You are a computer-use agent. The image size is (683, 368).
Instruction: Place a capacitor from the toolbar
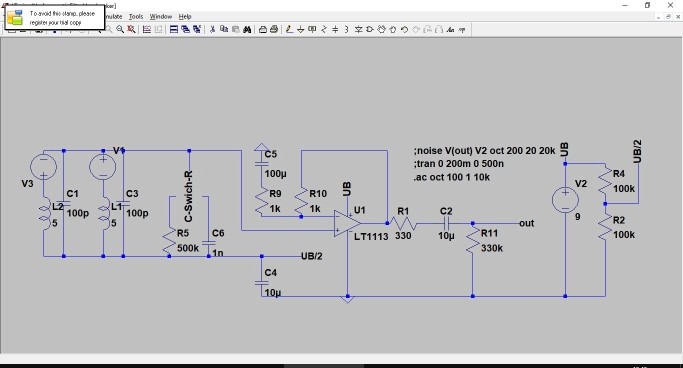coord(335,30)
